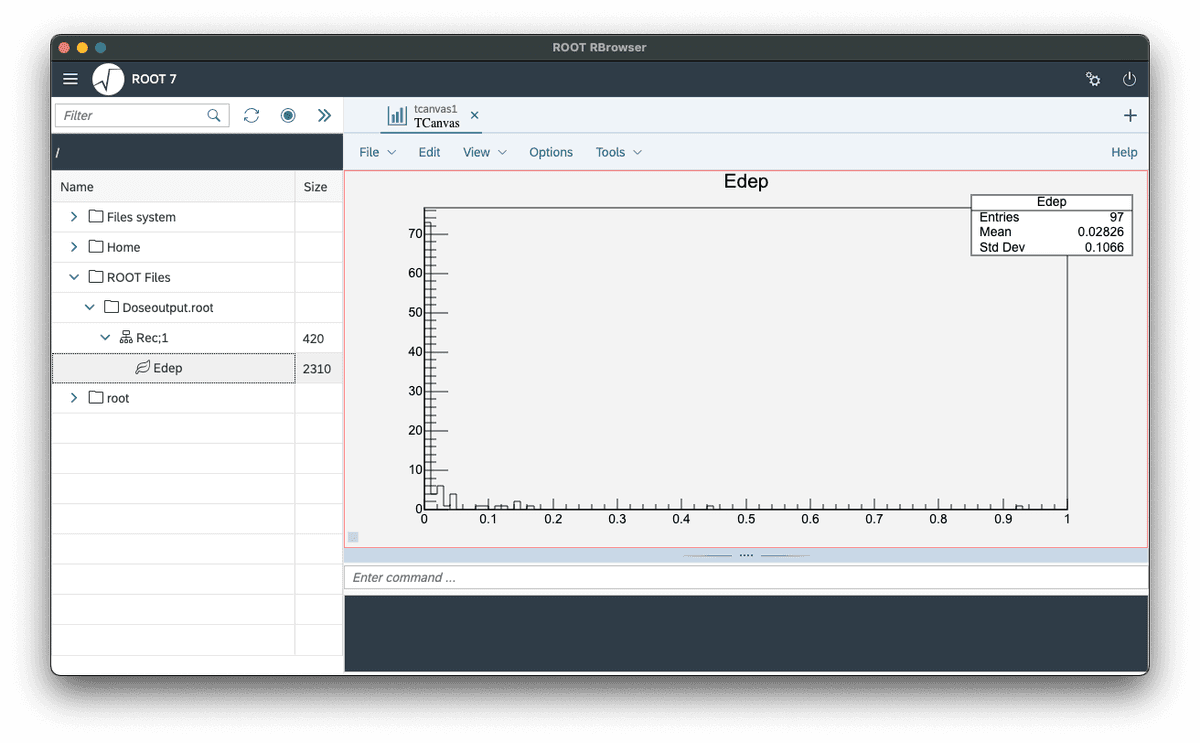1200x743 pixels.
Task: Click the Doseoutput.root file icon
Action: (111, 307)
